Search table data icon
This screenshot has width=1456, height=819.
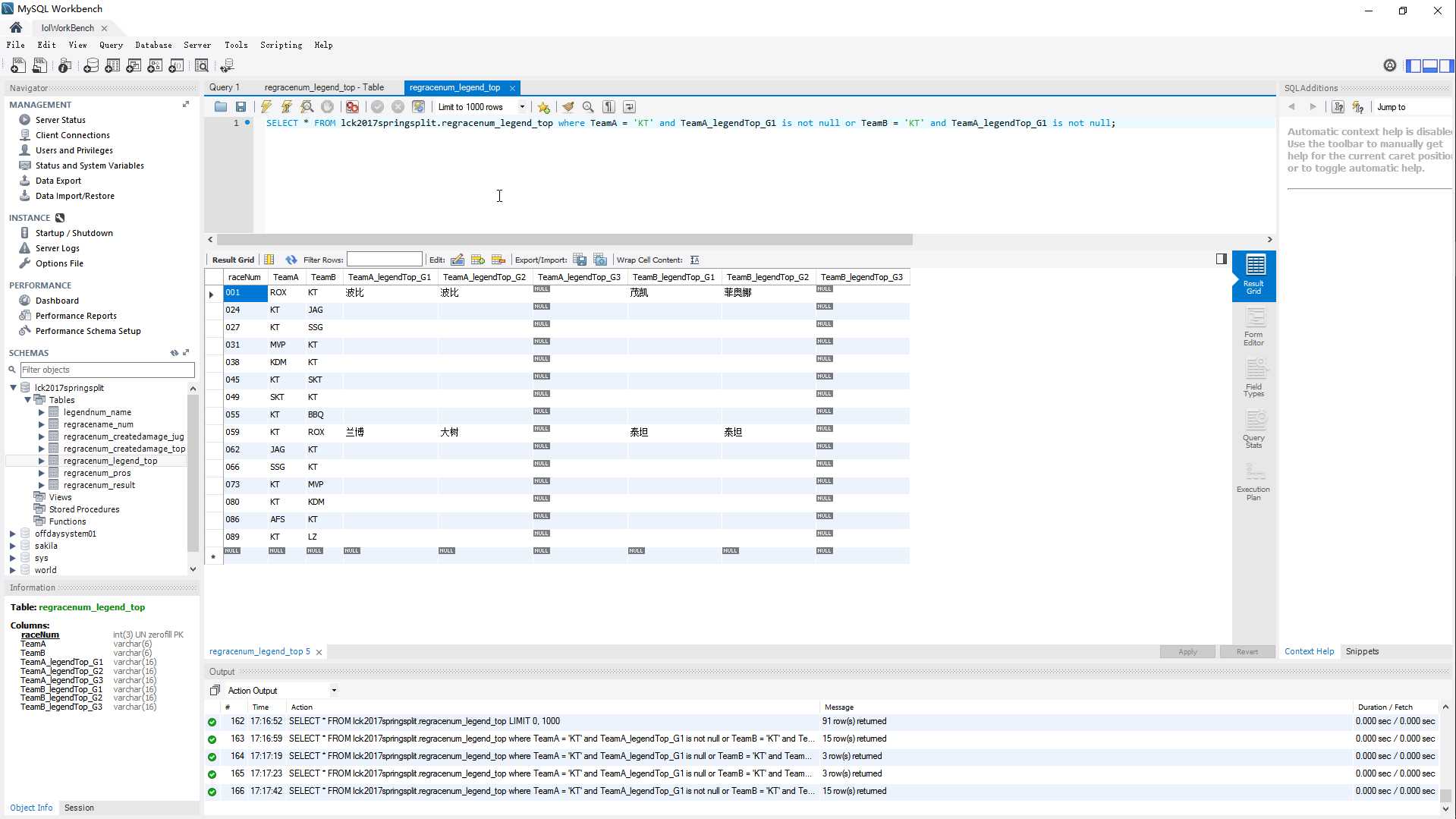point(202,66)
